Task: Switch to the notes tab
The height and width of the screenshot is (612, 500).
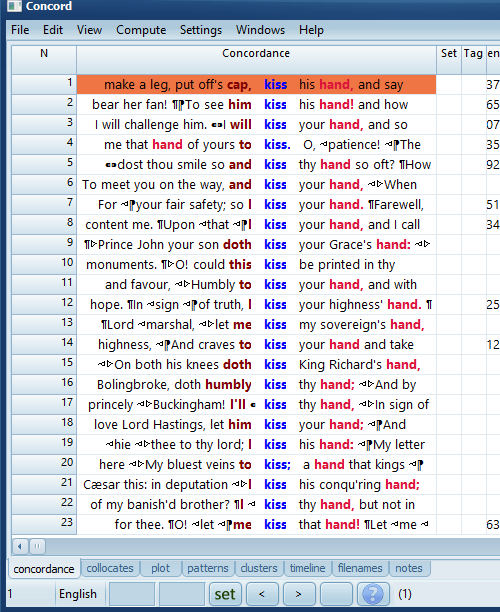Action: point(409,568)
